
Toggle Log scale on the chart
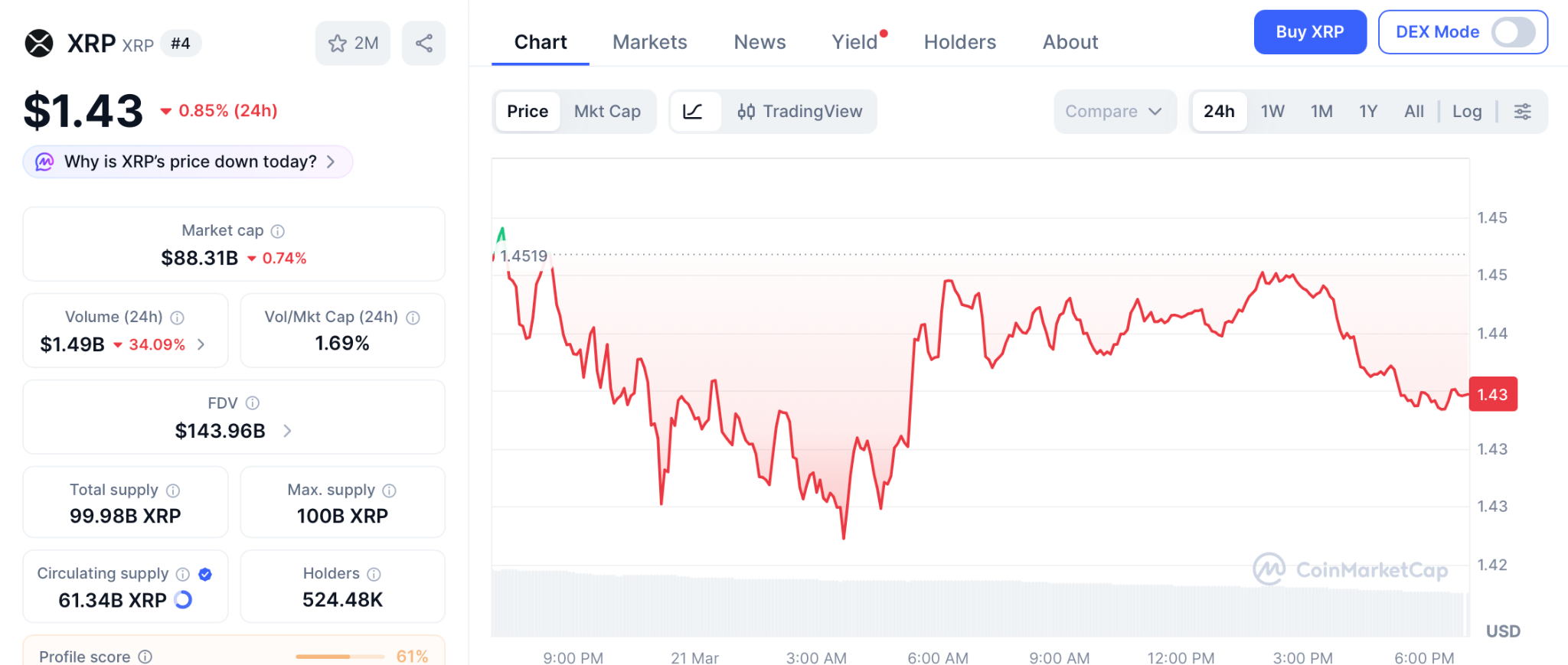click(x=1466, y=111)
